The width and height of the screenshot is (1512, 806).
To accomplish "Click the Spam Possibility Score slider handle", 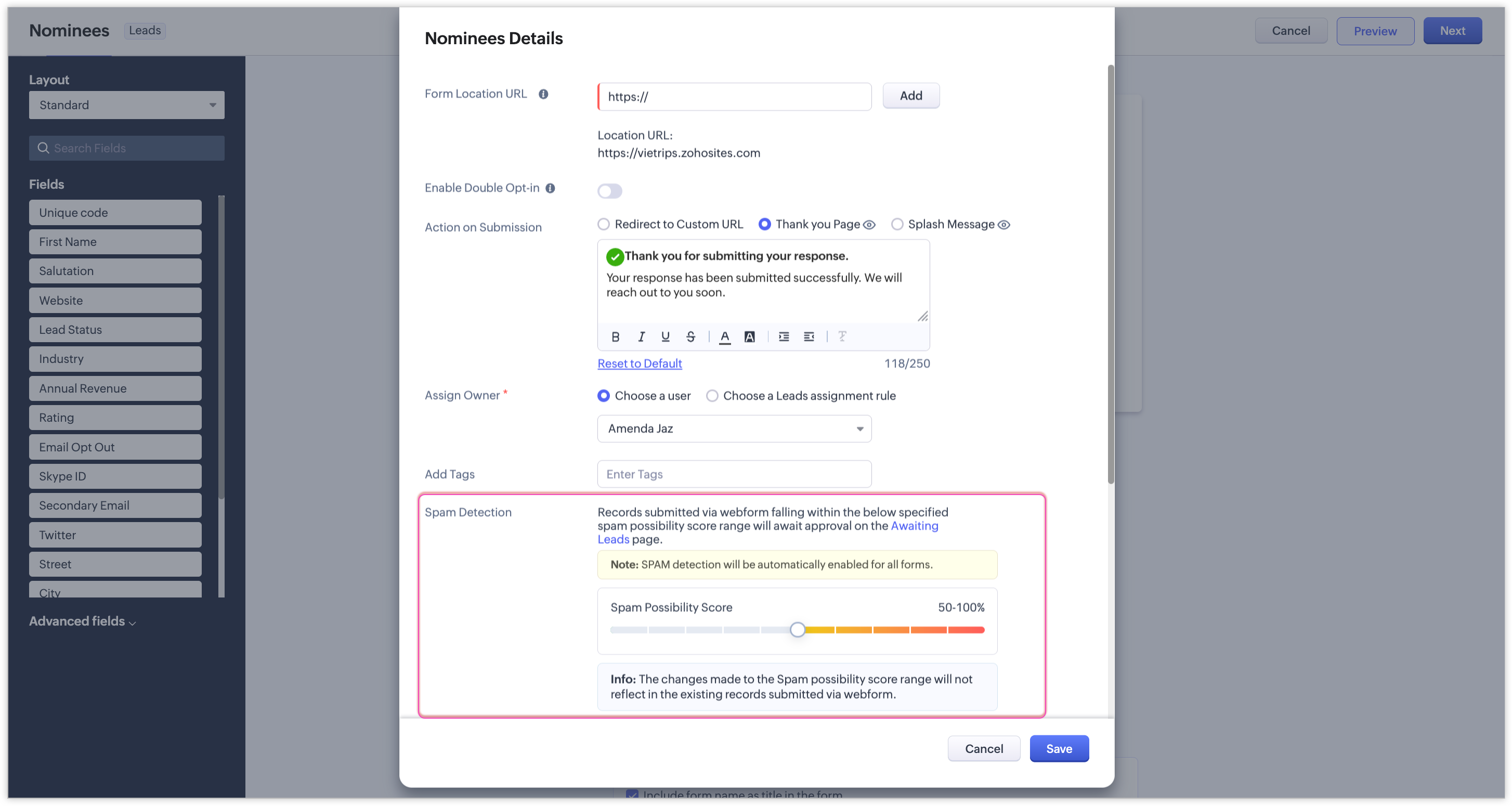I will [797, 630].
